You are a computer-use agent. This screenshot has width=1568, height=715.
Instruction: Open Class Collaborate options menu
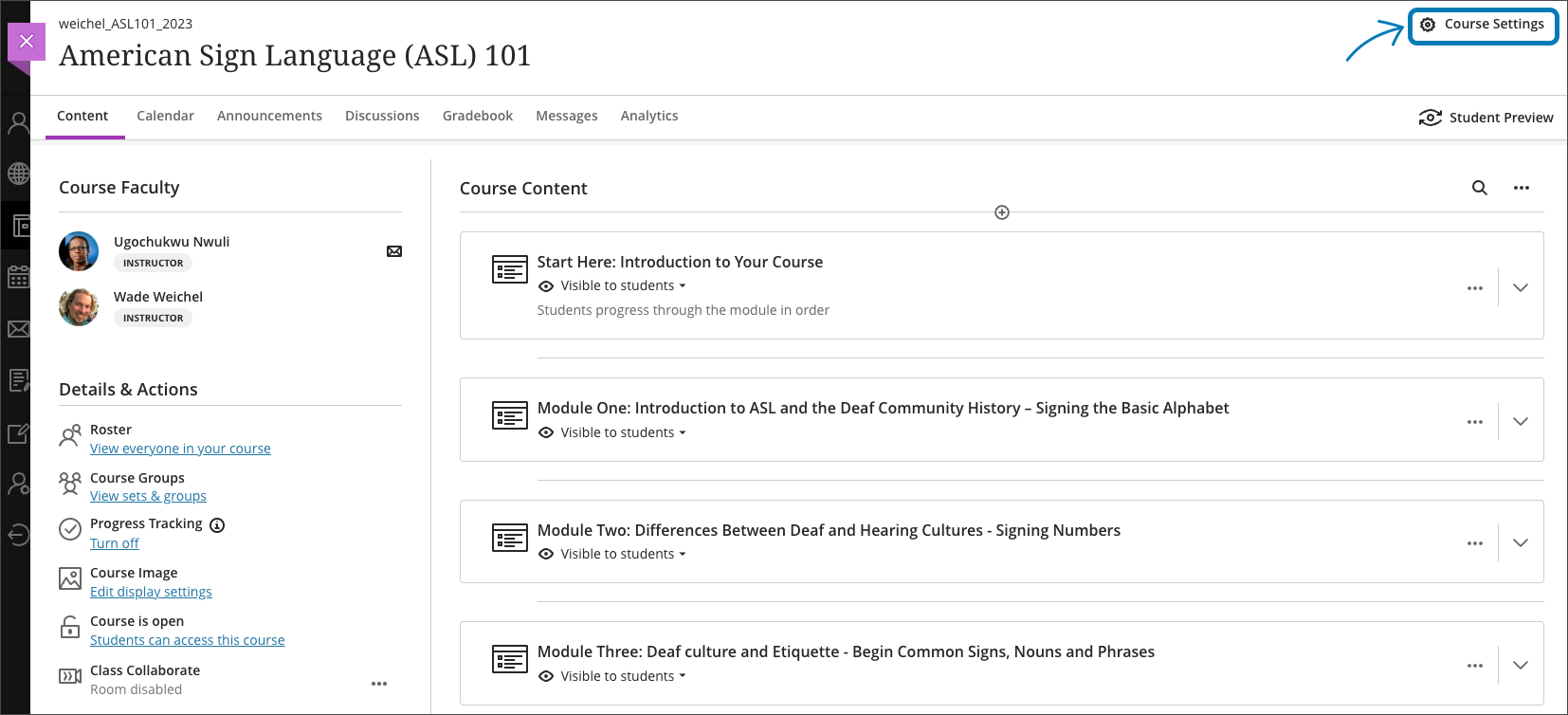click(379, 683)
